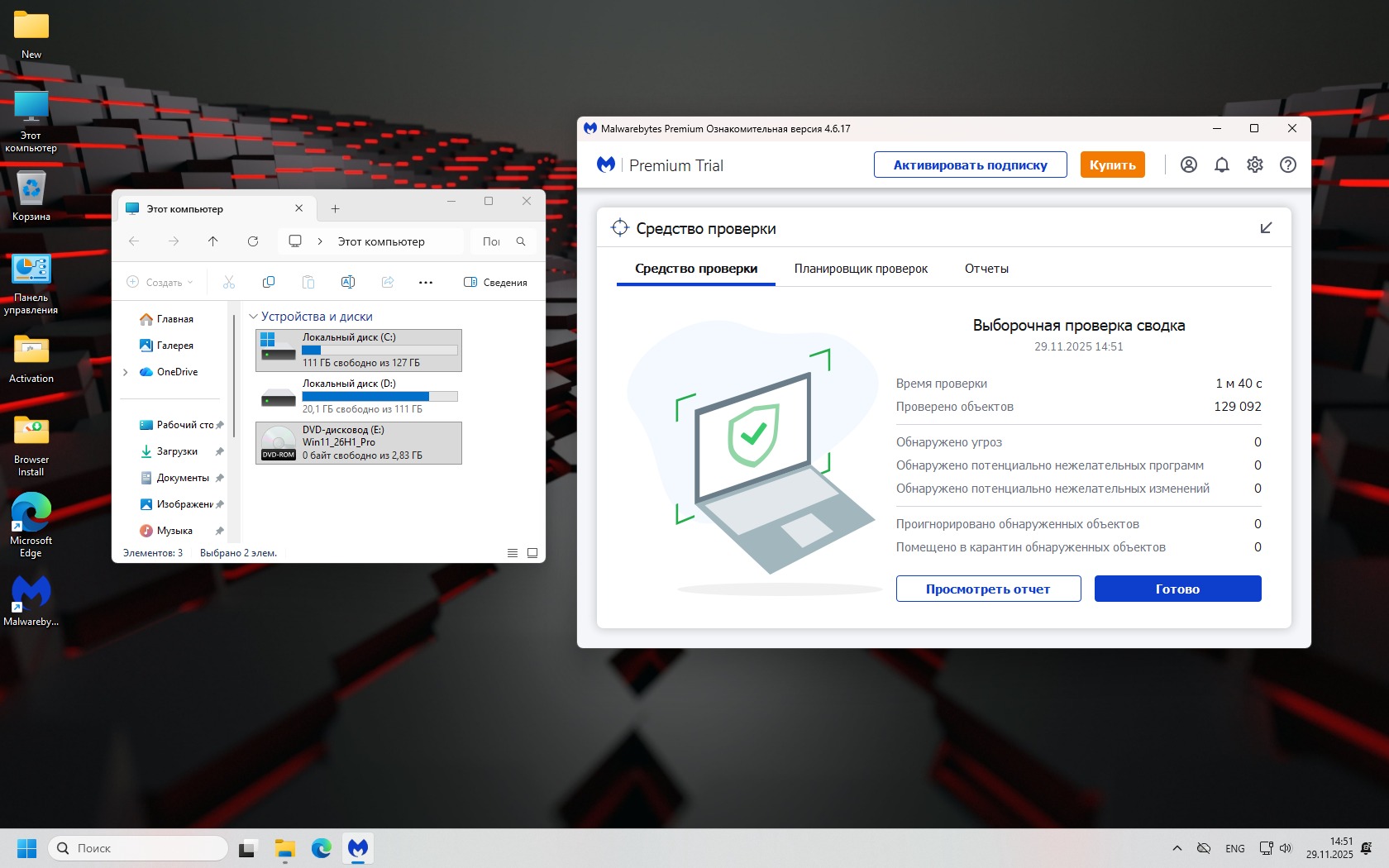The image size is (1389, 868).
Task: Click the Просмотреть отчет button
Action: pyautogui.click(x=988, y=589)
